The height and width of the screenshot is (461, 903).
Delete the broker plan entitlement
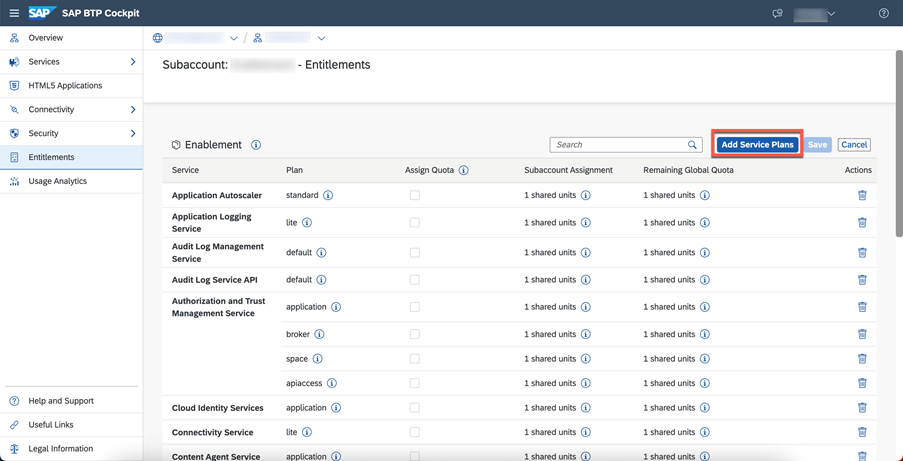(x=862, y=334)
